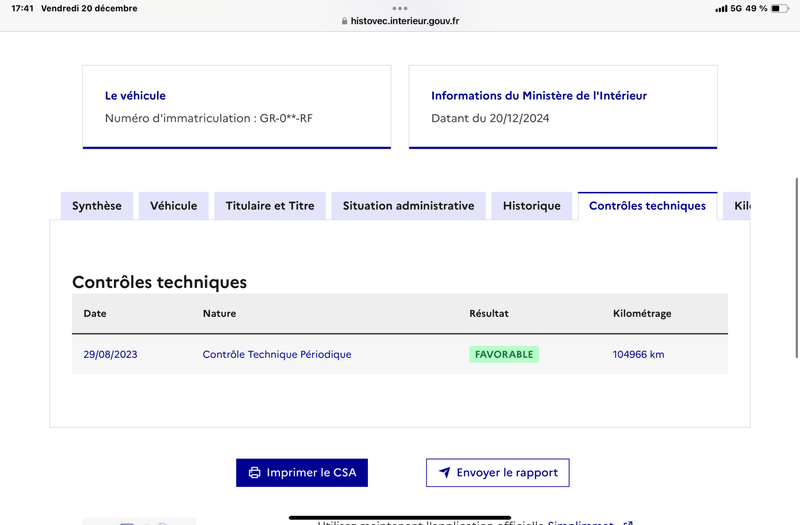Open the partially hidden Kilométrage tab

(737, 206)
